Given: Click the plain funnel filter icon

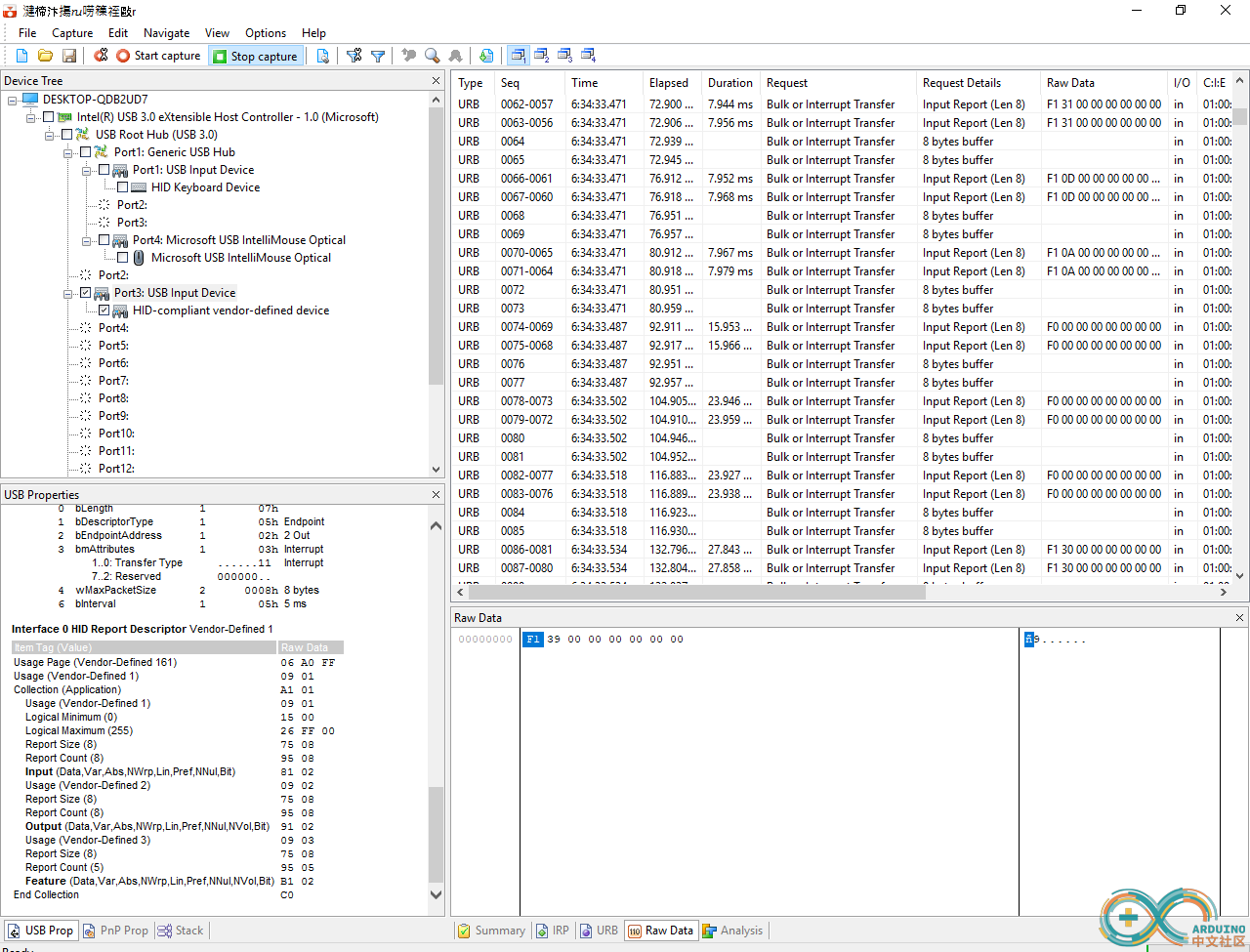Looking at the screenshot, I should (x=378, y=56).
